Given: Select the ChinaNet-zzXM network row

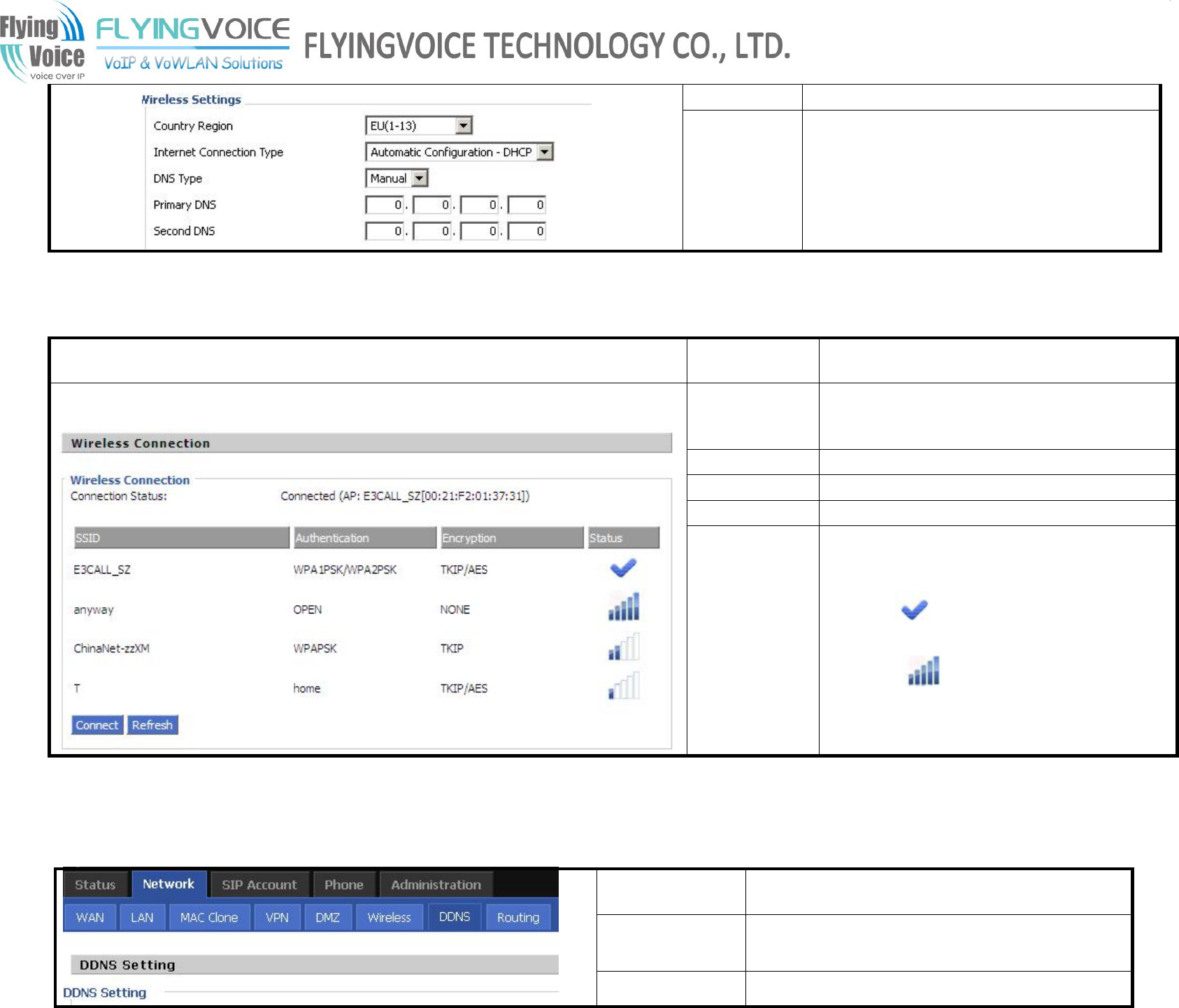Looking at the screenshot, I should point(365,648).
